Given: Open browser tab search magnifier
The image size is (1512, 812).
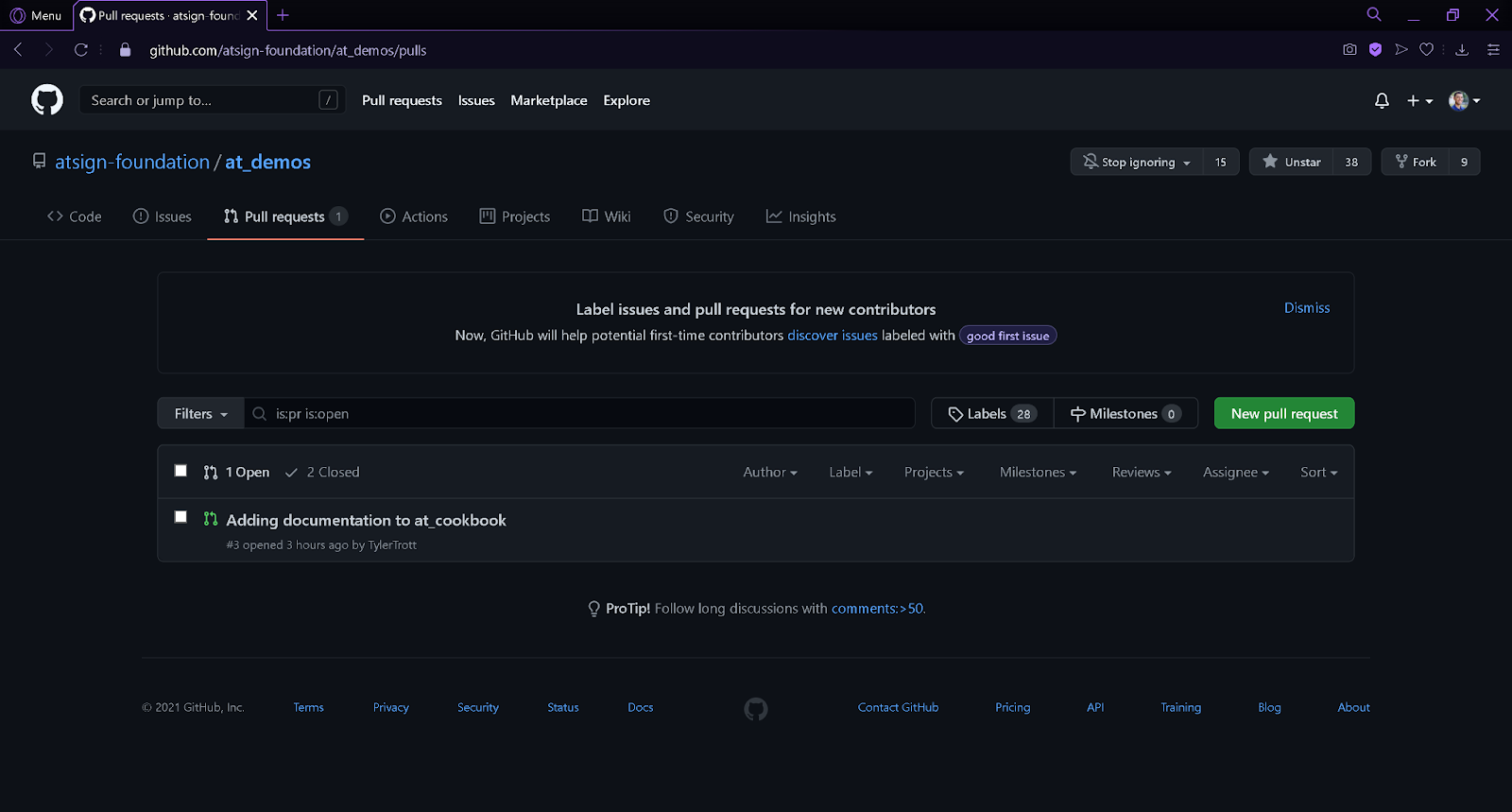Looking at the screenshot, I should [1374, 14].
